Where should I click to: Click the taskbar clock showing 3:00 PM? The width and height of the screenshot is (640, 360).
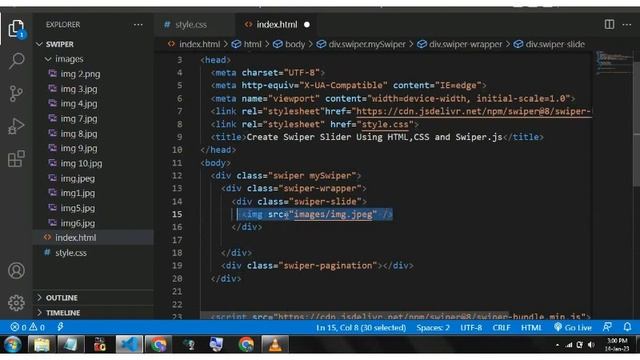(617, 345)
